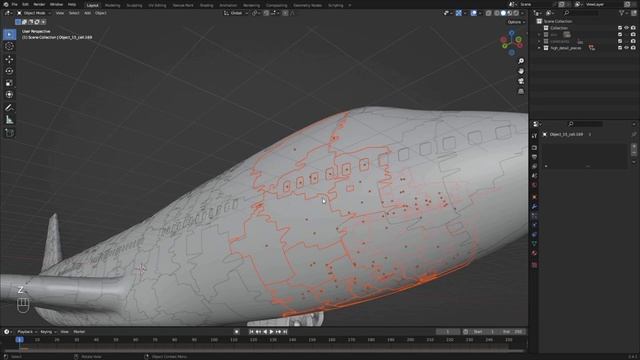Open the Playback dropdown in timeline
640x360 pixels.
[x=27, y=332]
